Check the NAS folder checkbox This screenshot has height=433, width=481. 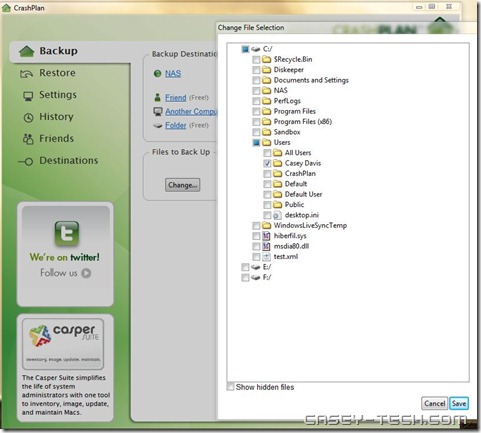[256, 91]
